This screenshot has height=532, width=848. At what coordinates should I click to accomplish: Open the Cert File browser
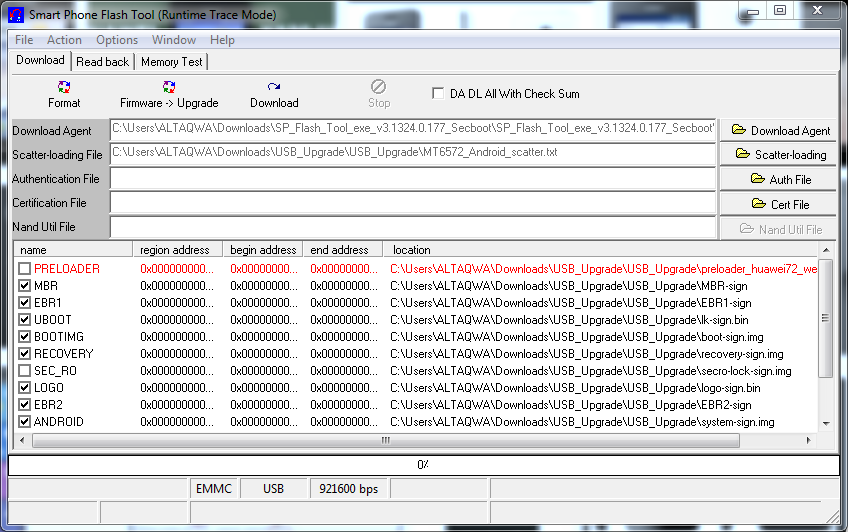[778, 204]
